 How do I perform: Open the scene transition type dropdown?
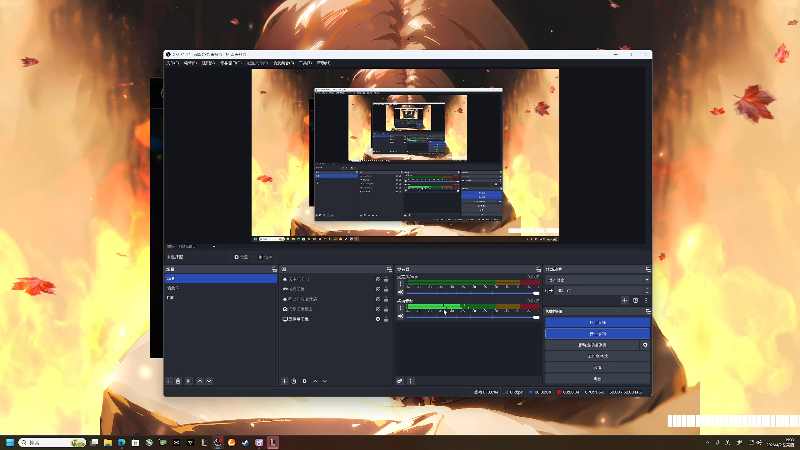596,280
